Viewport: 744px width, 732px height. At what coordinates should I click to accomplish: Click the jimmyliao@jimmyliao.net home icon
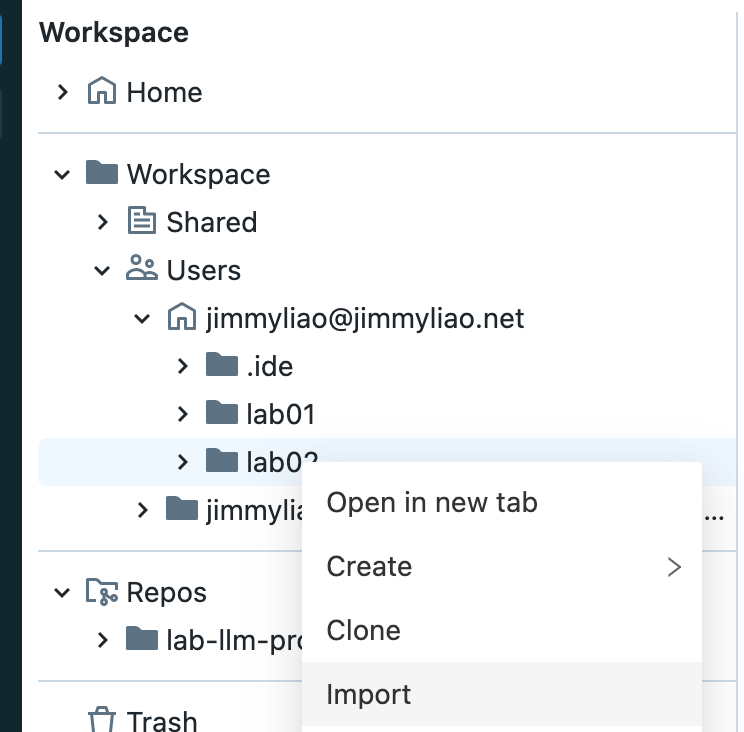pyautogui.click(x=181, y=318)
